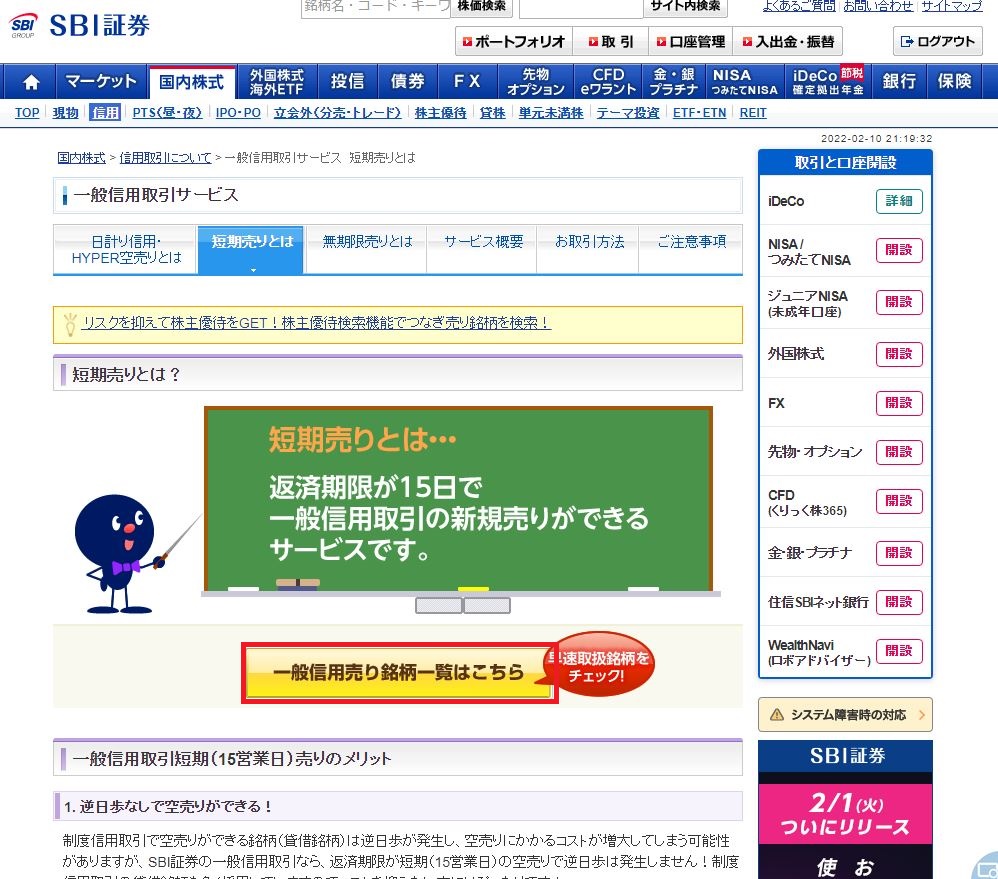Open the TOP submenu link
Image resolution: width=998 pixels, height=879 pixels.
[x=27, y=113]
